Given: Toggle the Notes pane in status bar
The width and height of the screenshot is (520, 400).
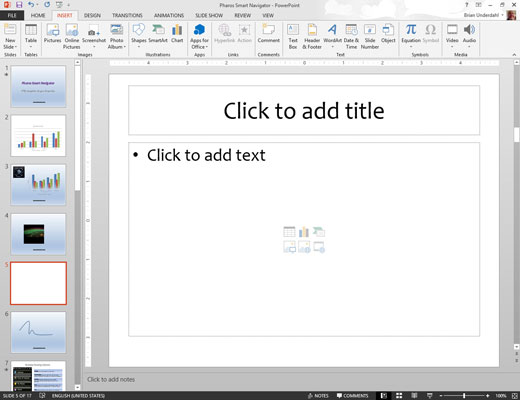Looking at the screenshot, I should [x=318, y=396].
